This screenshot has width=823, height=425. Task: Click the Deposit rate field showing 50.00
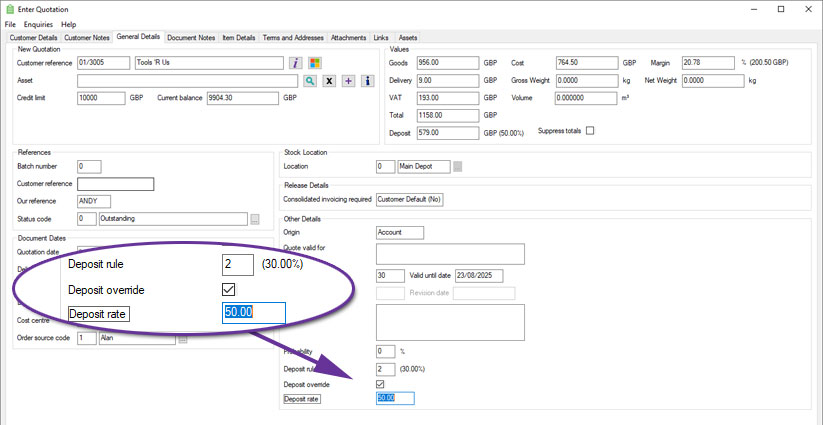point(394,398)
